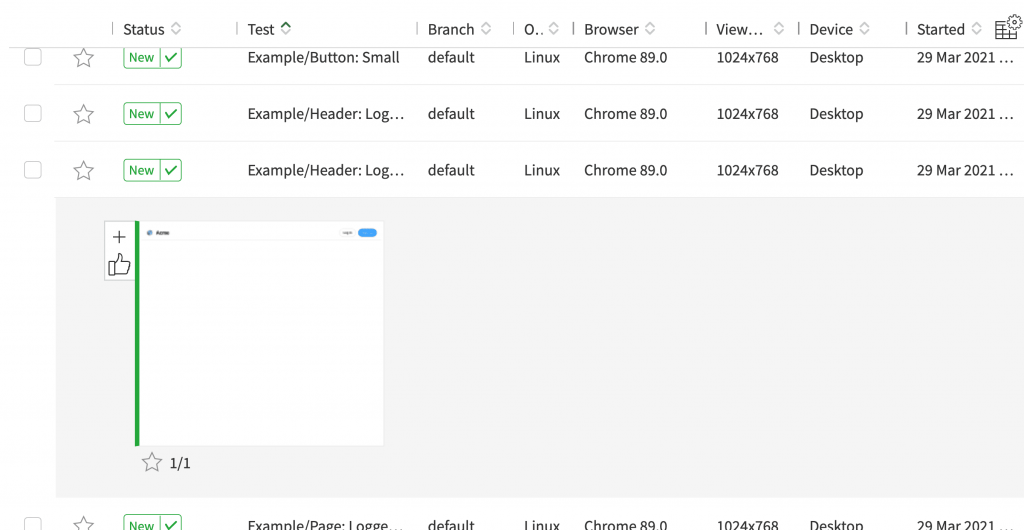The image size is (1024, 530).
Task: Star the expanded Example/Header row
Action: pos(84,171)
